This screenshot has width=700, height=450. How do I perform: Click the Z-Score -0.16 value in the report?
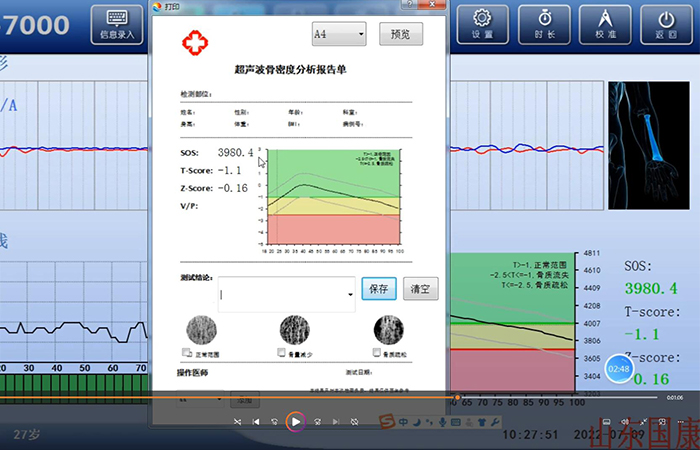233,188
